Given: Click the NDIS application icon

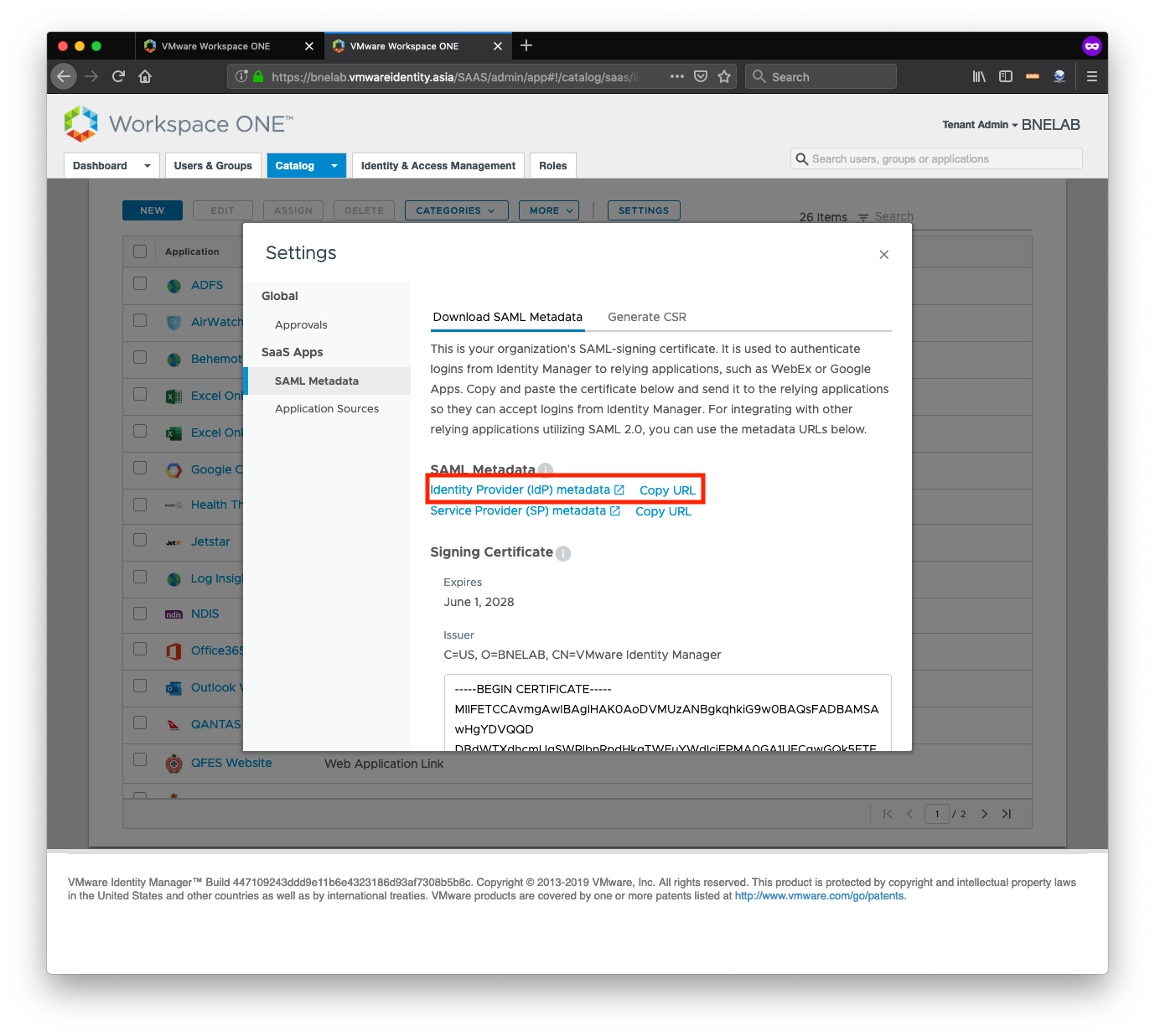Looking at the screenshot, I should pyautogui.click(x=174, y=614).
